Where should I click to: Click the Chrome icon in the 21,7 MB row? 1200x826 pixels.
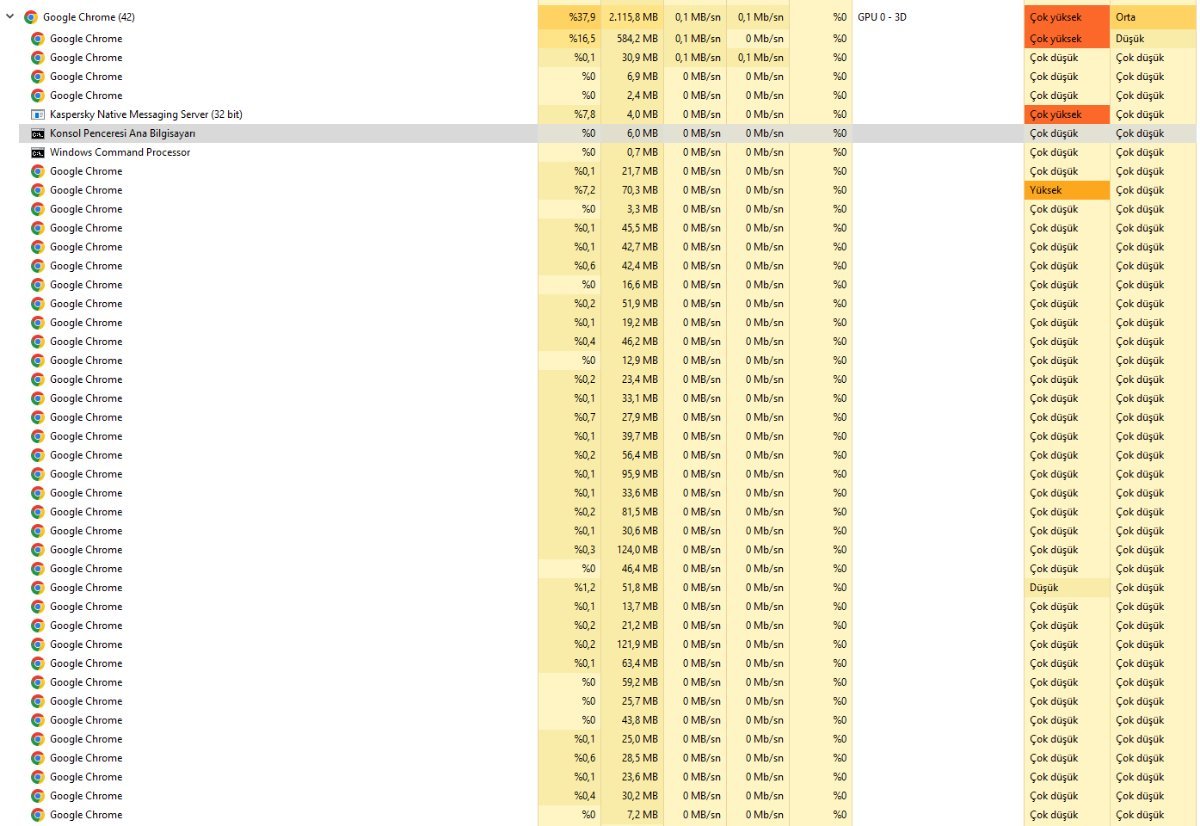click(x=38, y=171)
